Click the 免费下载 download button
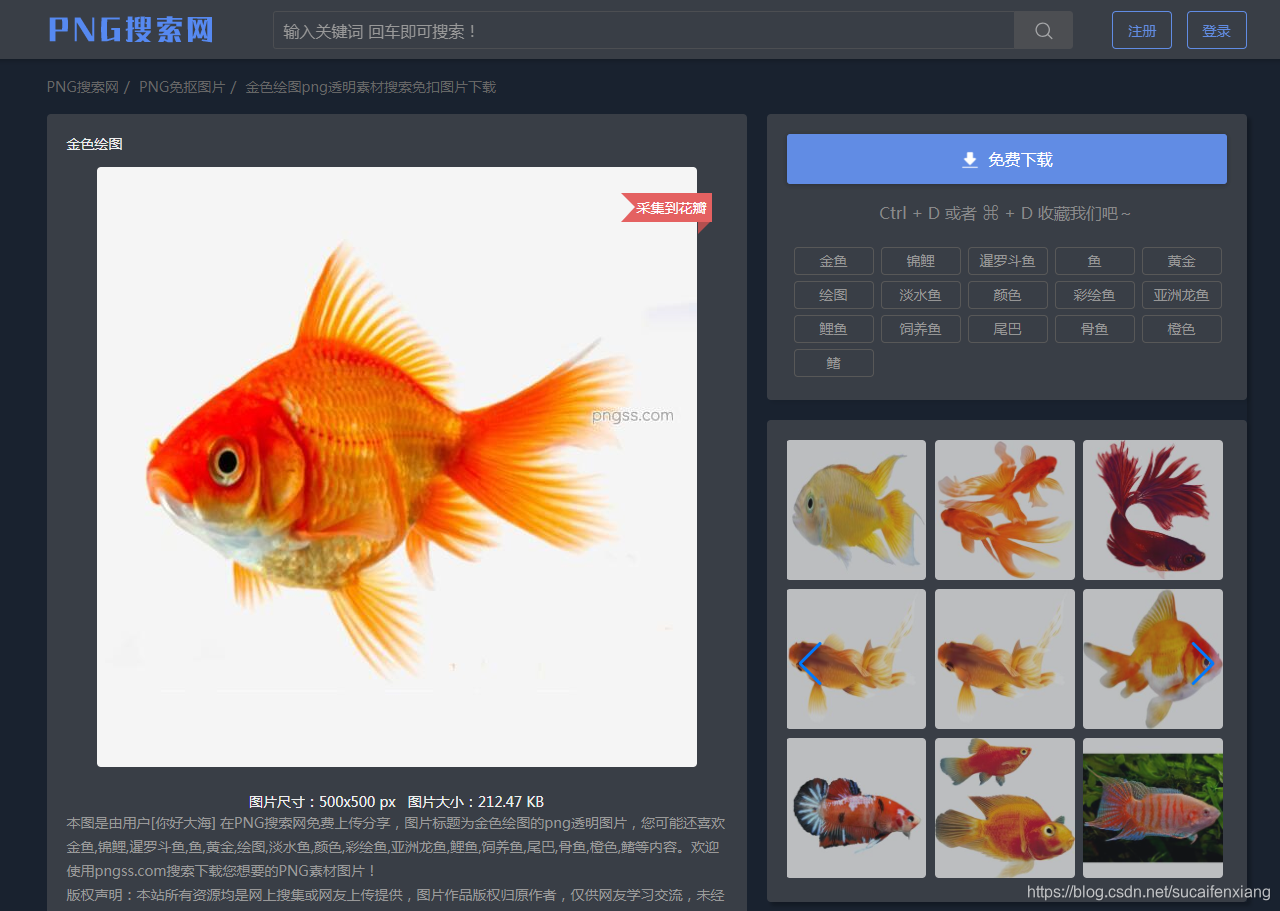The height and width of the screenshot is (911, 1280). pyautogui.click(x=1006, y=158)
